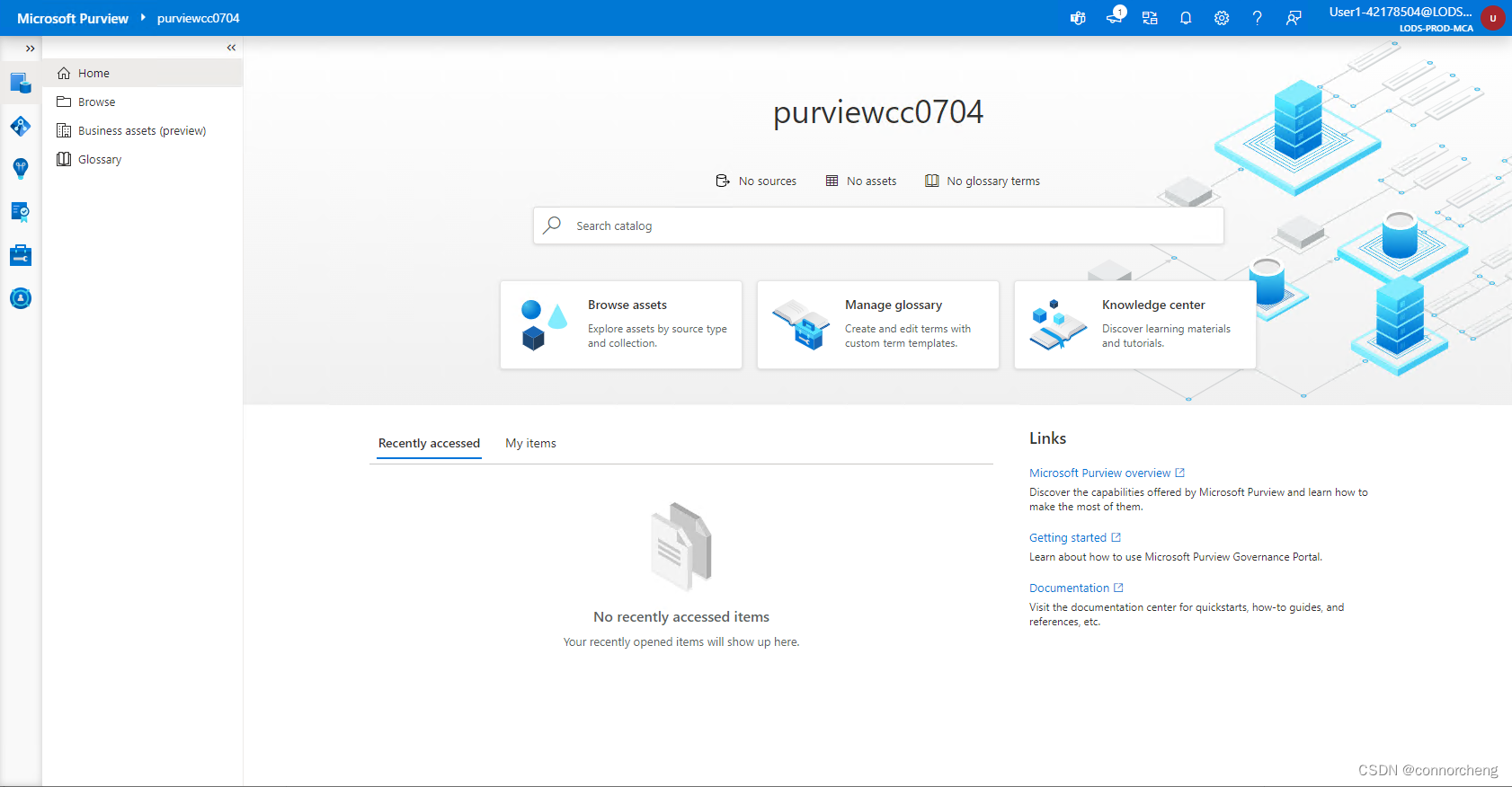The width and height of the screenshot is (1512, 787).
Task: Click into the Search catalog field
Action: (x=878, y=225)
